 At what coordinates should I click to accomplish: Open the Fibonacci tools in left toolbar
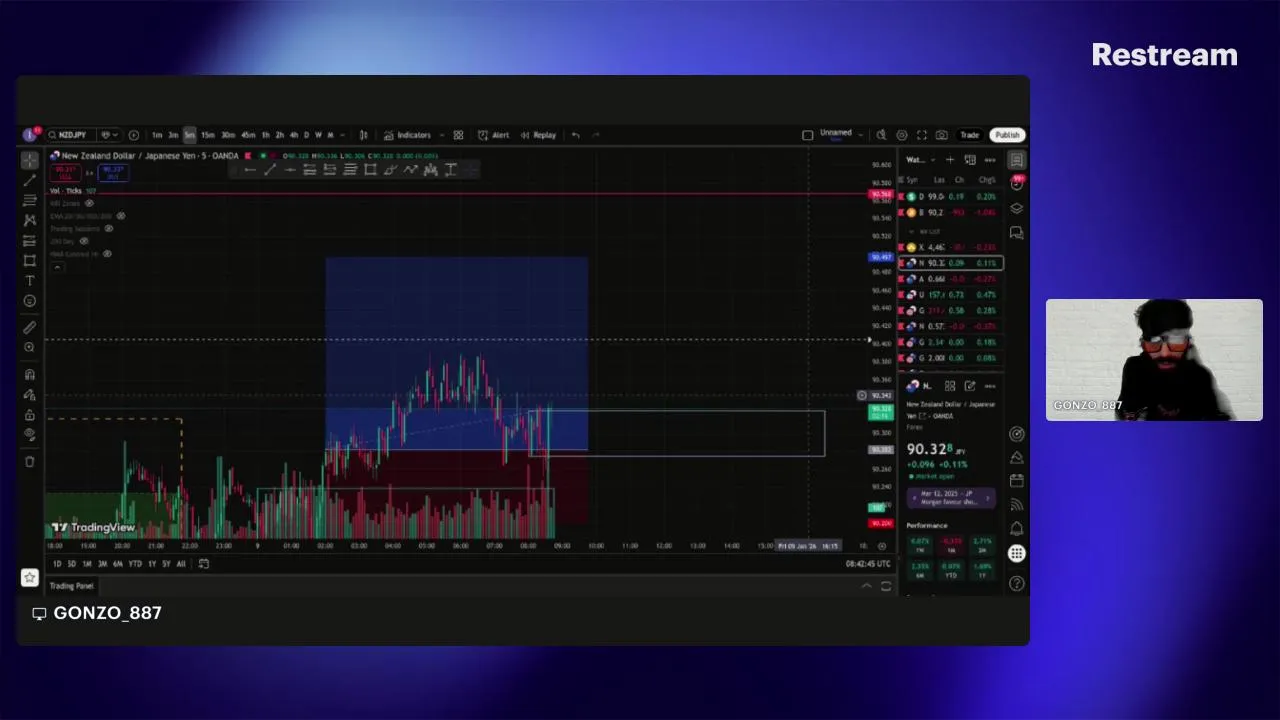coord(29,200)
